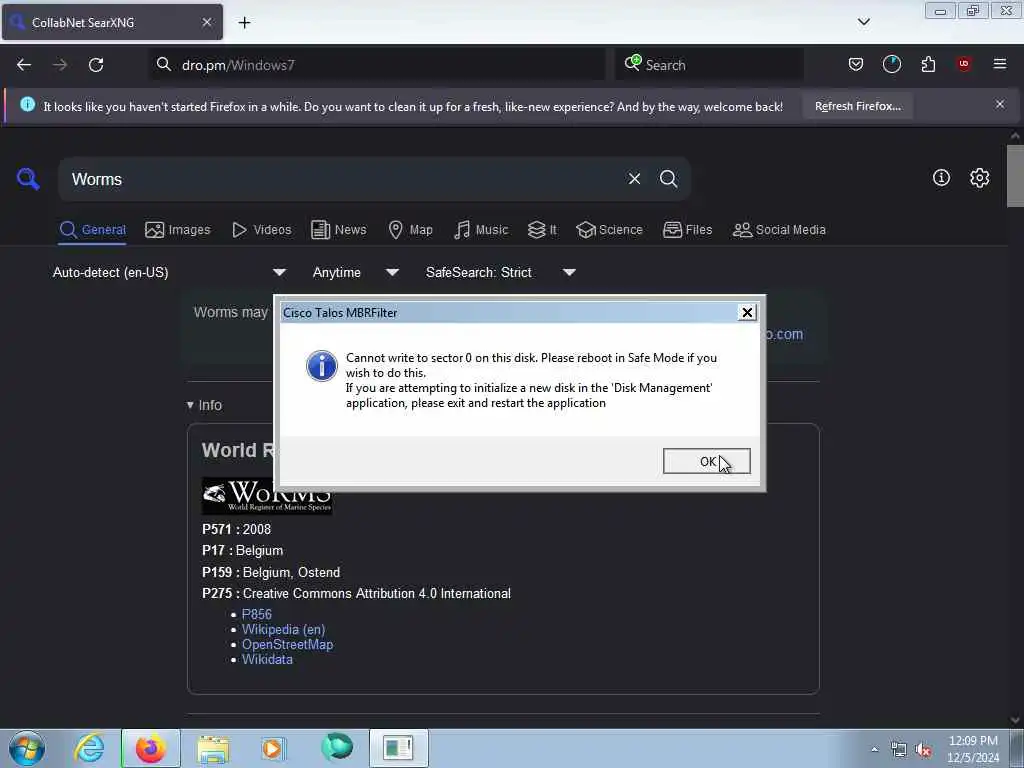Switch to the Videos category

[261, 230]
